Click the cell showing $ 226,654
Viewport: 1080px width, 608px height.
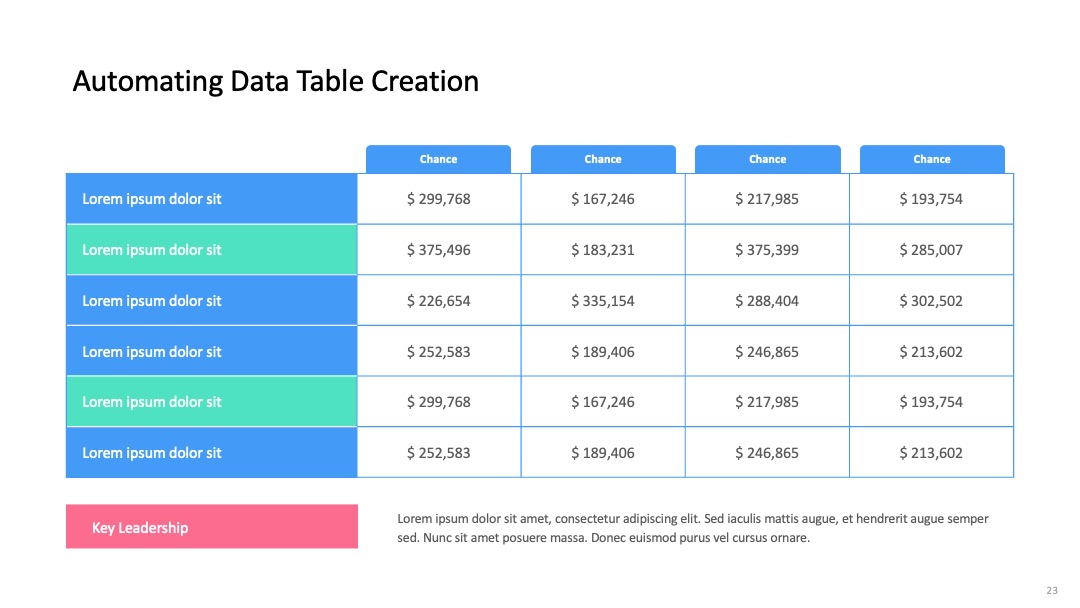click(439, 301)
